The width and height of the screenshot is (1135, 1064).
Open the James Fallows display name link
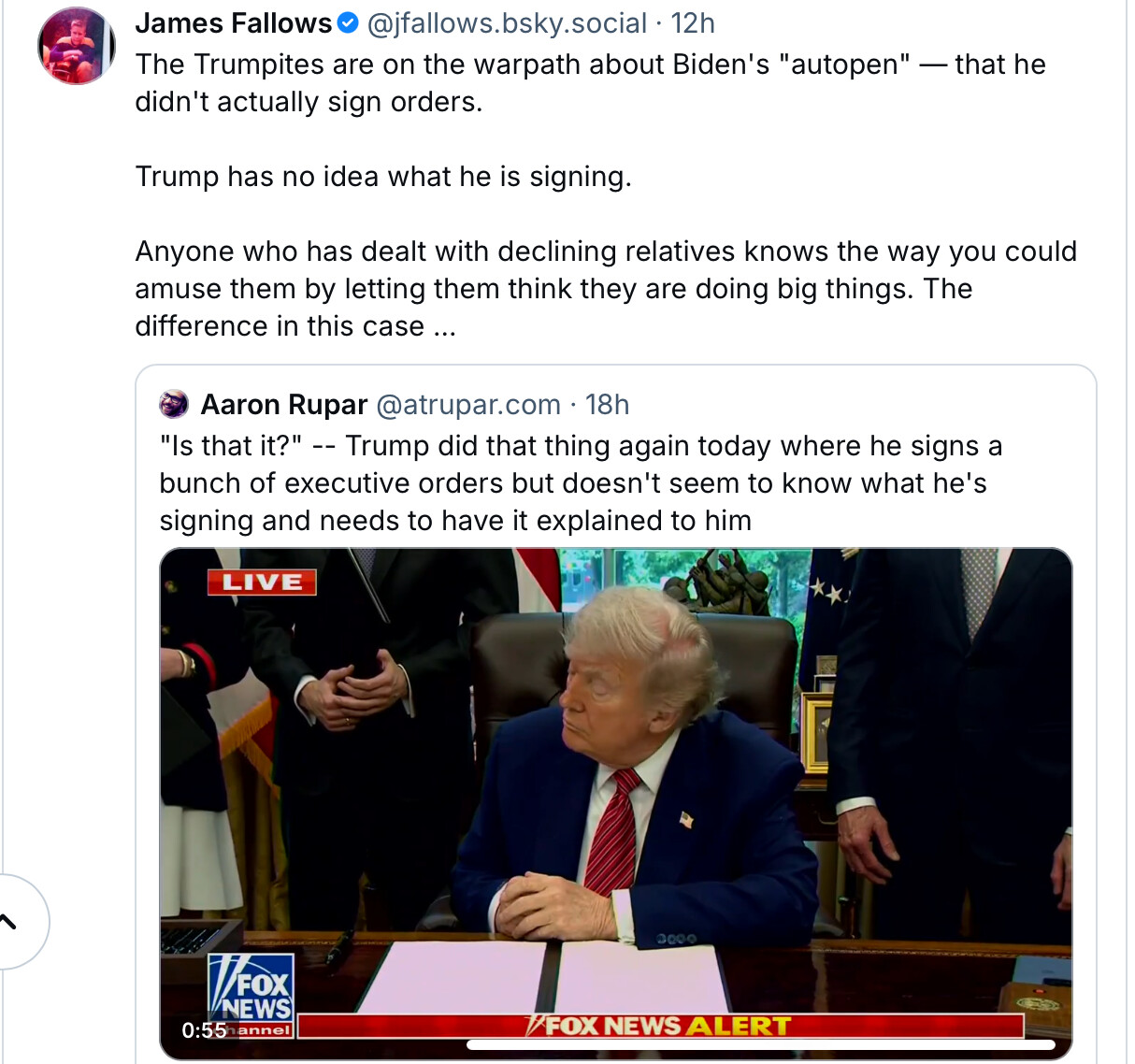click(x=234, y=22)
